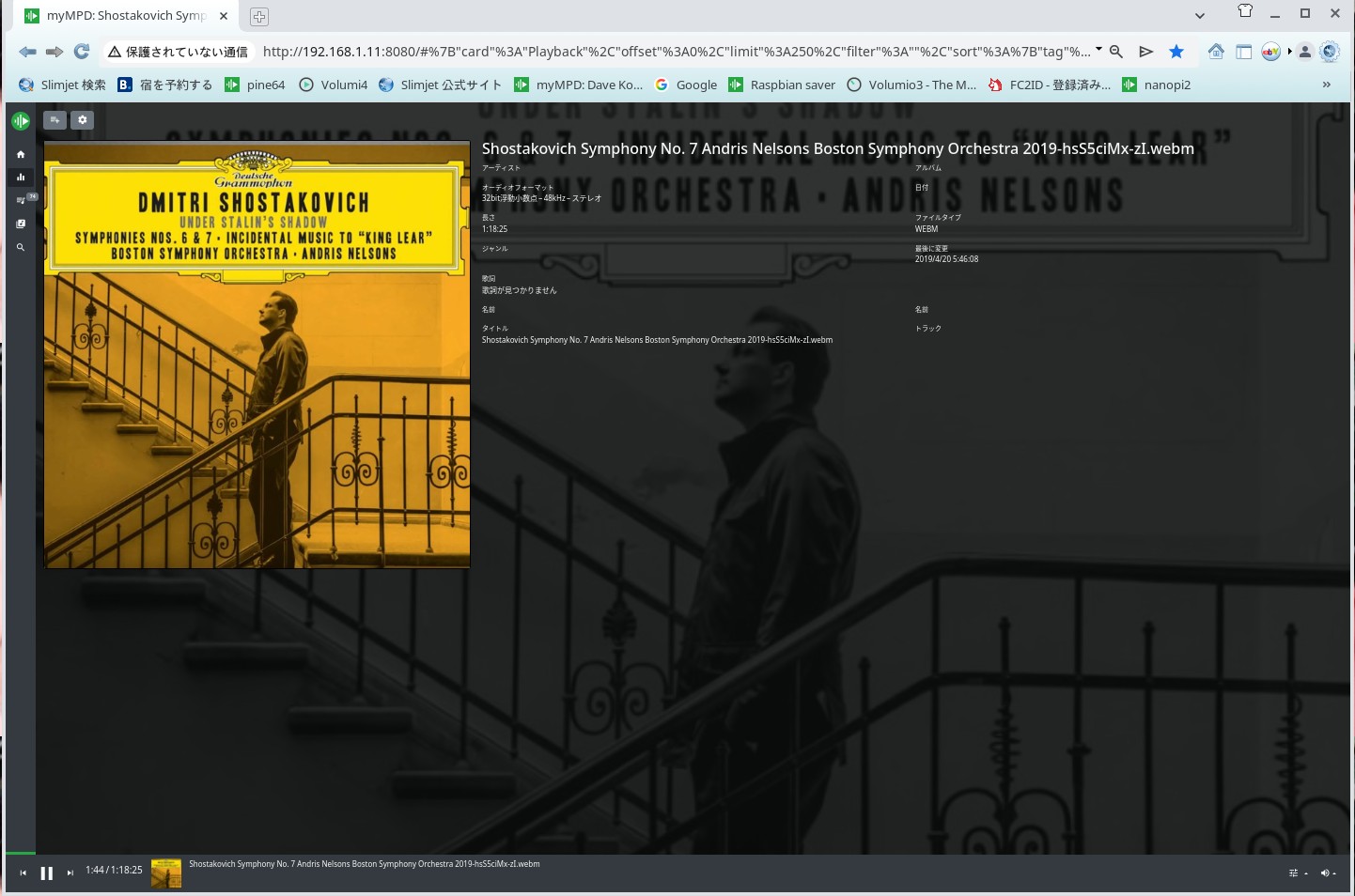Viewport: 1355px width, 896px height.
Task: Expand the hidden bookmarks overflow chevron
Action: 1326,85
